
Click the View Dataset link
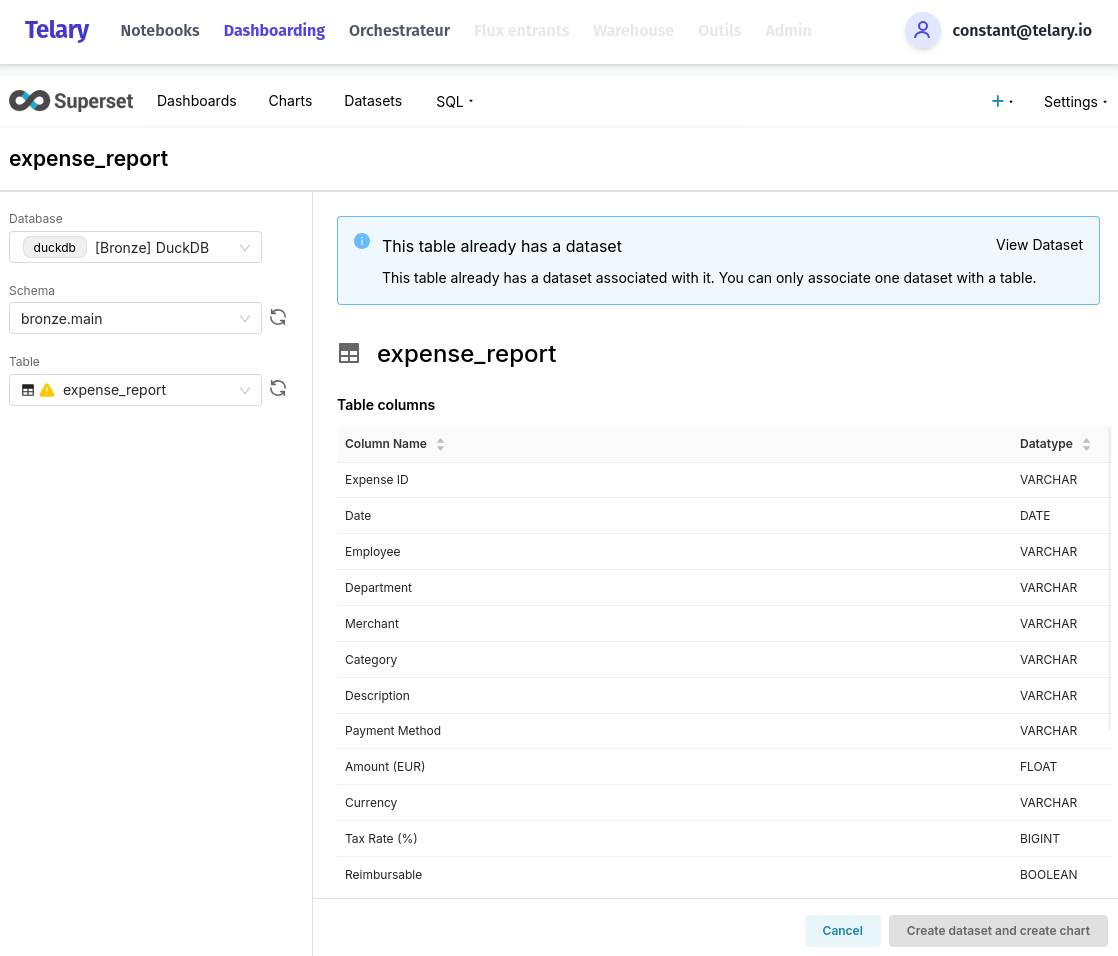1039,245
